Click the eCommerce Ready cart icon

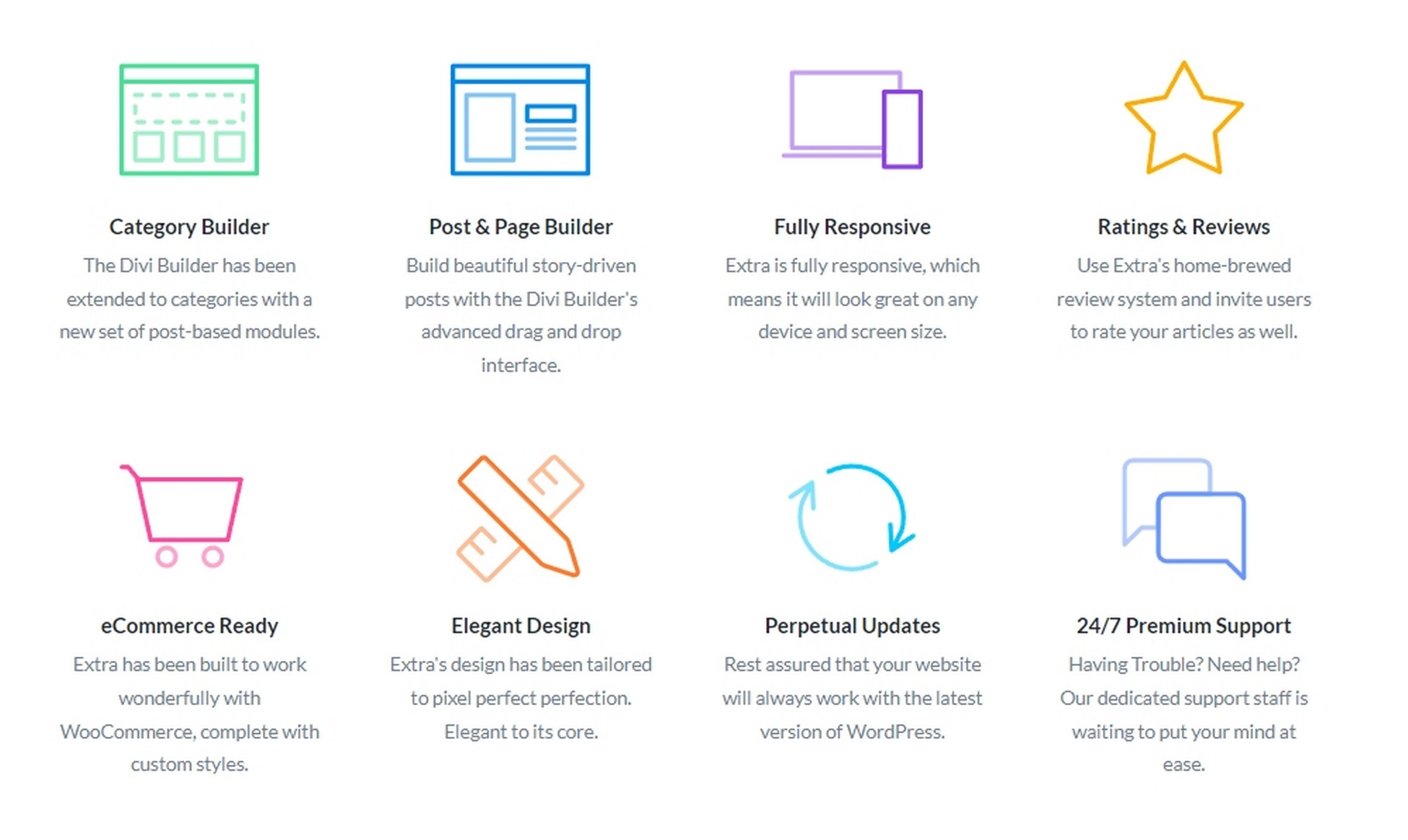(x=188, y=517)
